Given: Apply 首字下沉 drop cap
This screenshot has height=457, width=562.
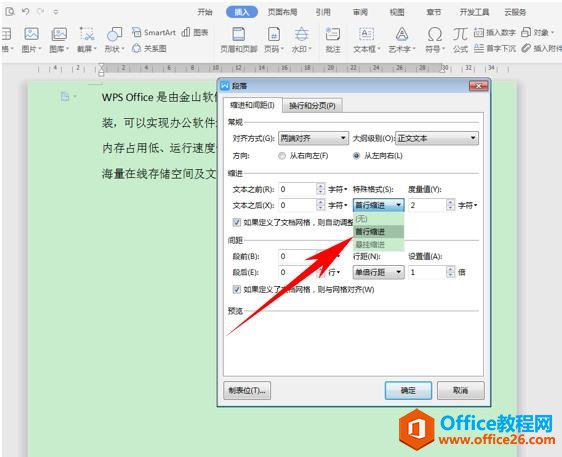Looking at the screenshot, I should pos(495,48).
